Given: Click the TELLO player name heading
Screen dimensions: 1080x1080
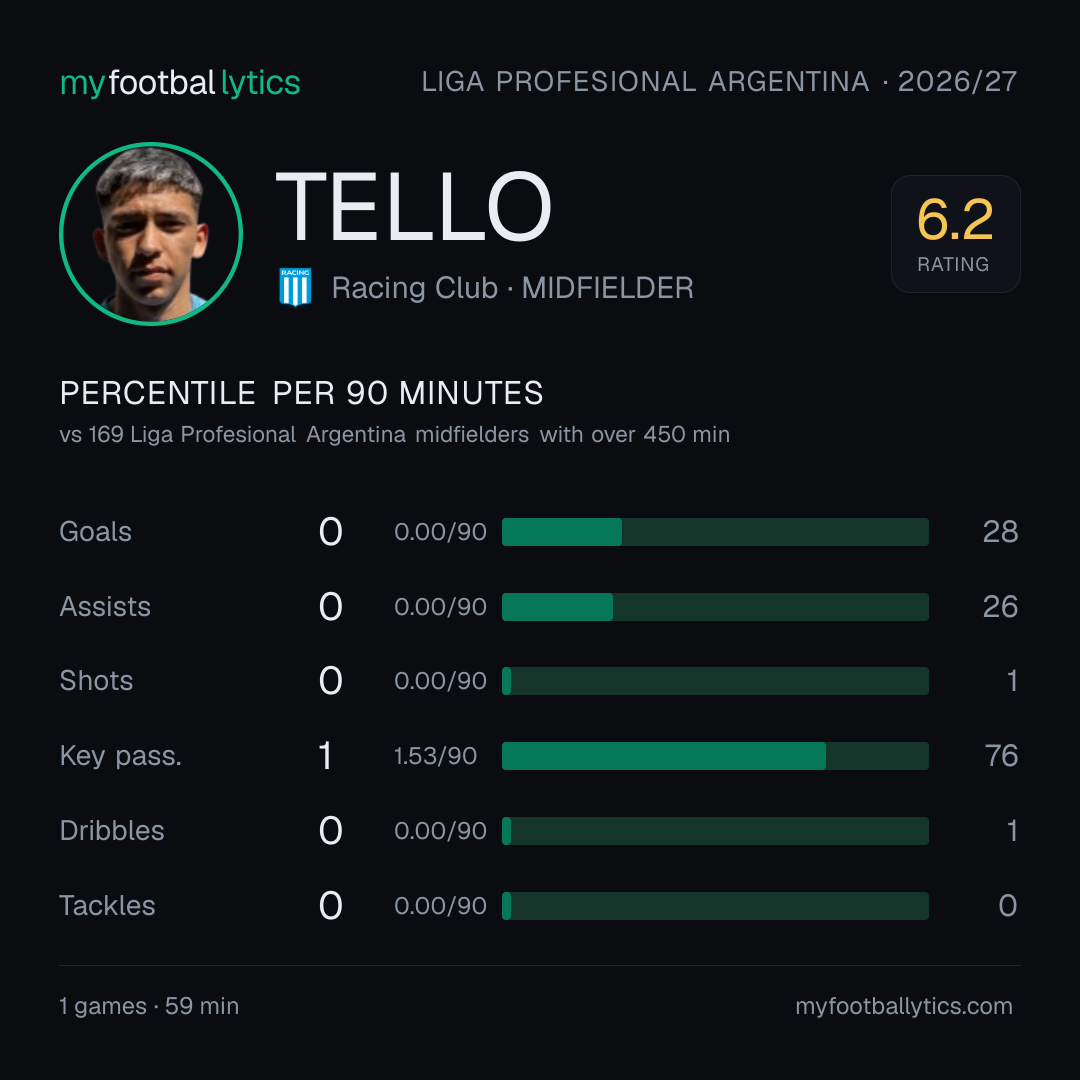Looking at the screenshot, I should (x=413, y=207).
